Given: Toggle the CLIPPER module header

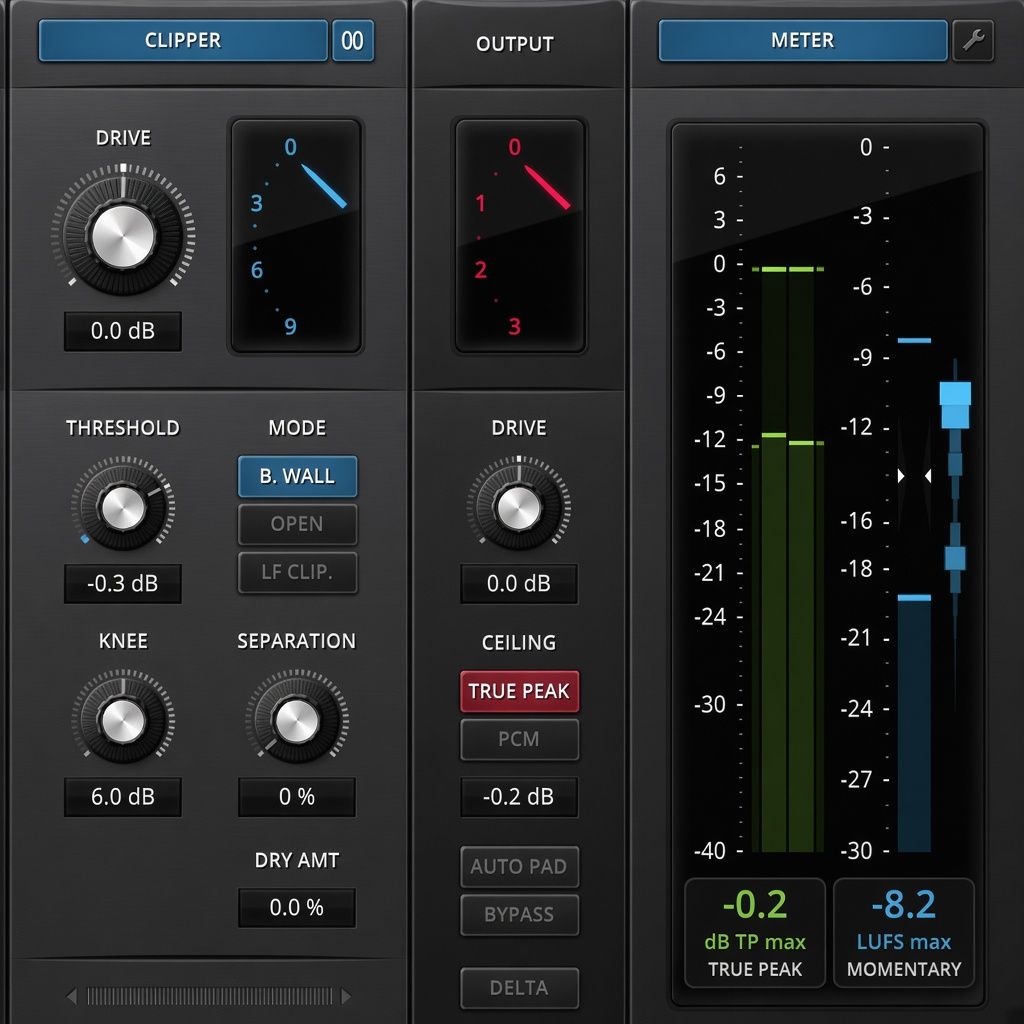Looking at the screenshot, I should pos(183,40).
